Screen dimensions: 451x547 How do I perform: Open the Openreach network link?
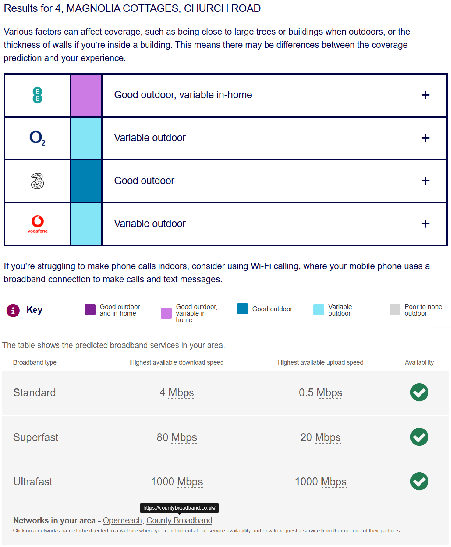click(x=122, y=520)
